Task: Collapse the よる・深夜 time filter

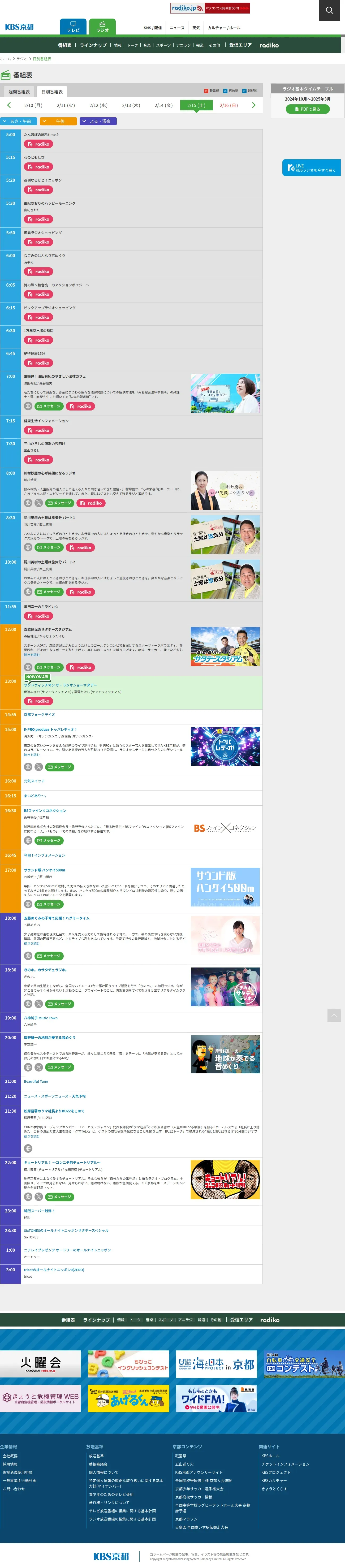Action: click(98, 121)
